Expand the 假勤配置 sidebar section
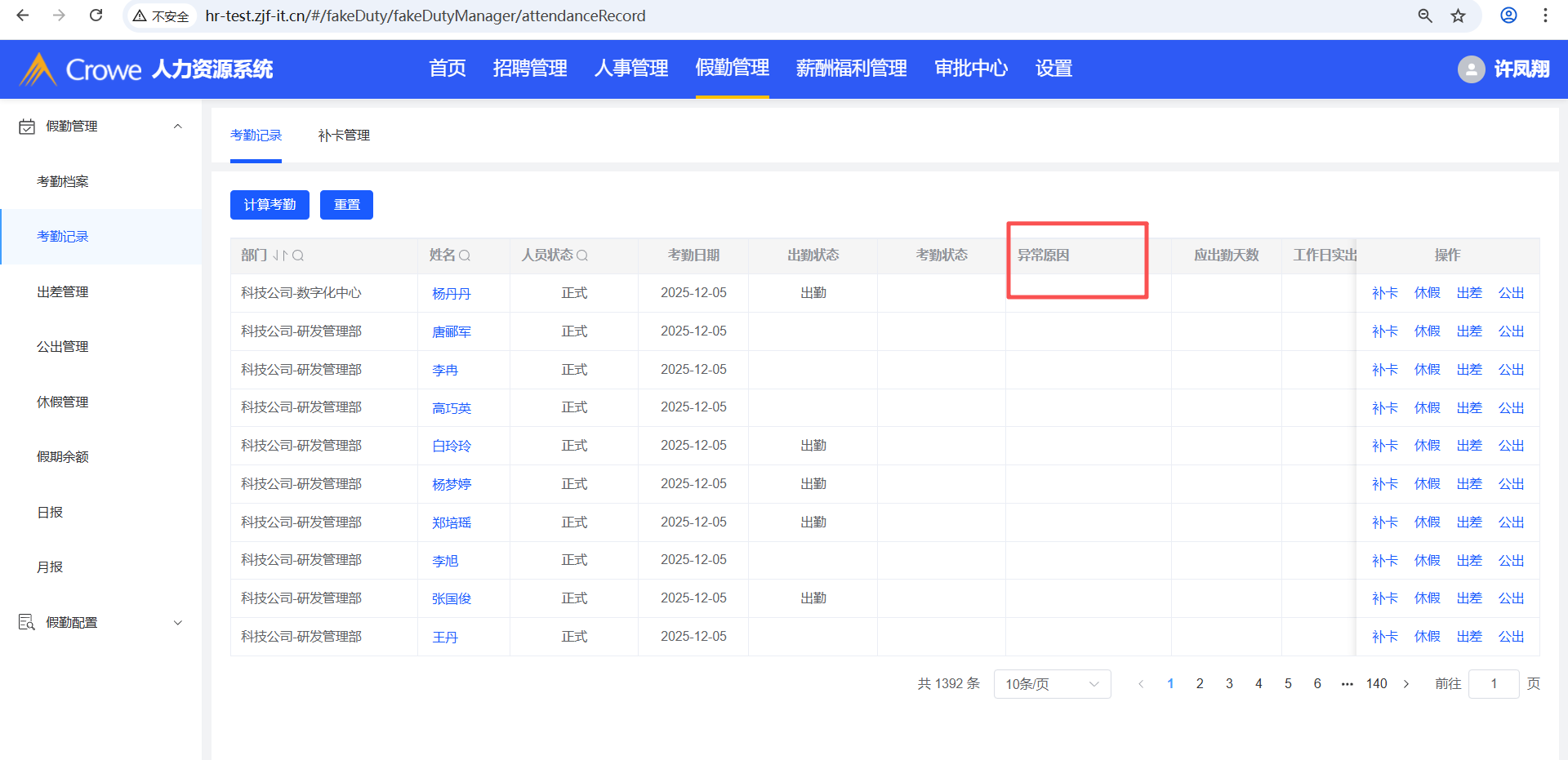This screenshot has width=1568, height=760. (177, 623)
